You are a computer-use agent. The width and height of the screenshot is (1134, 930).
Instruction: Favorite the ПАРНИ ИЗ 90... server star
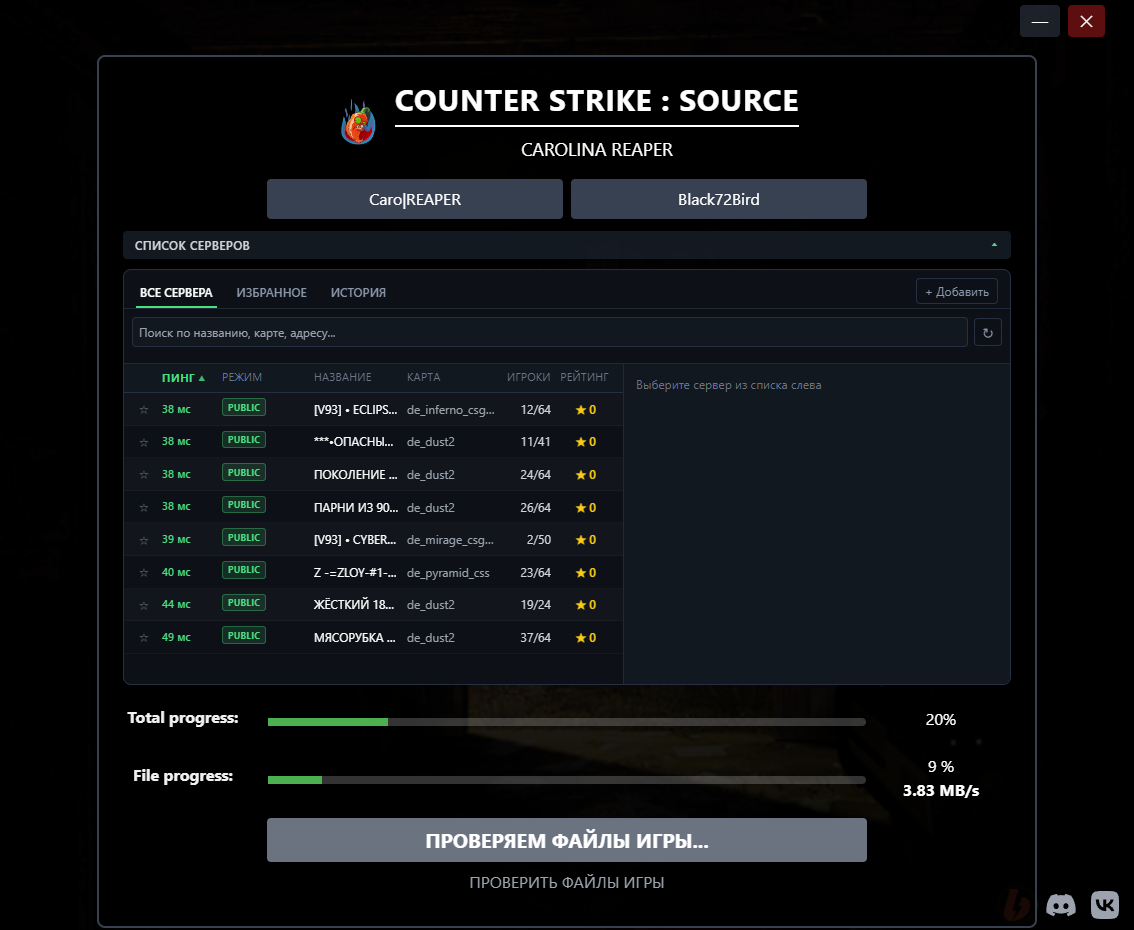(144, 507)
